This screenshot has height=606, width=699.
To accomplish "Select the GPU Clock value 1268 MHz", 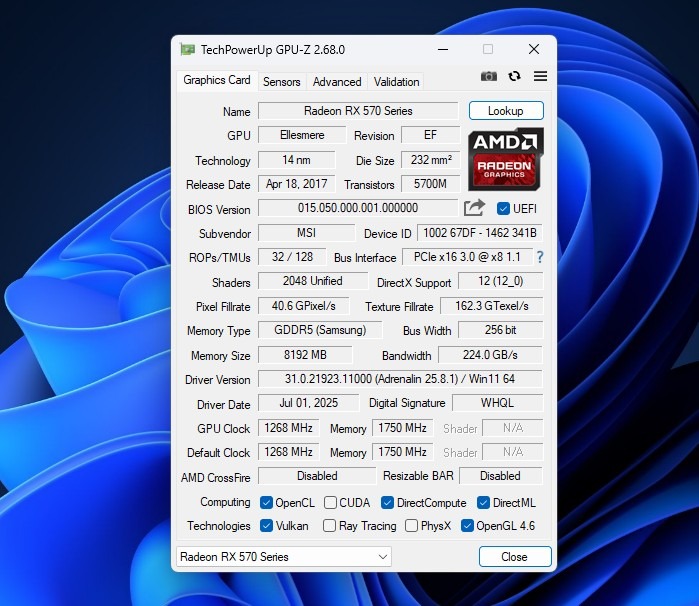I will point(288,428).
